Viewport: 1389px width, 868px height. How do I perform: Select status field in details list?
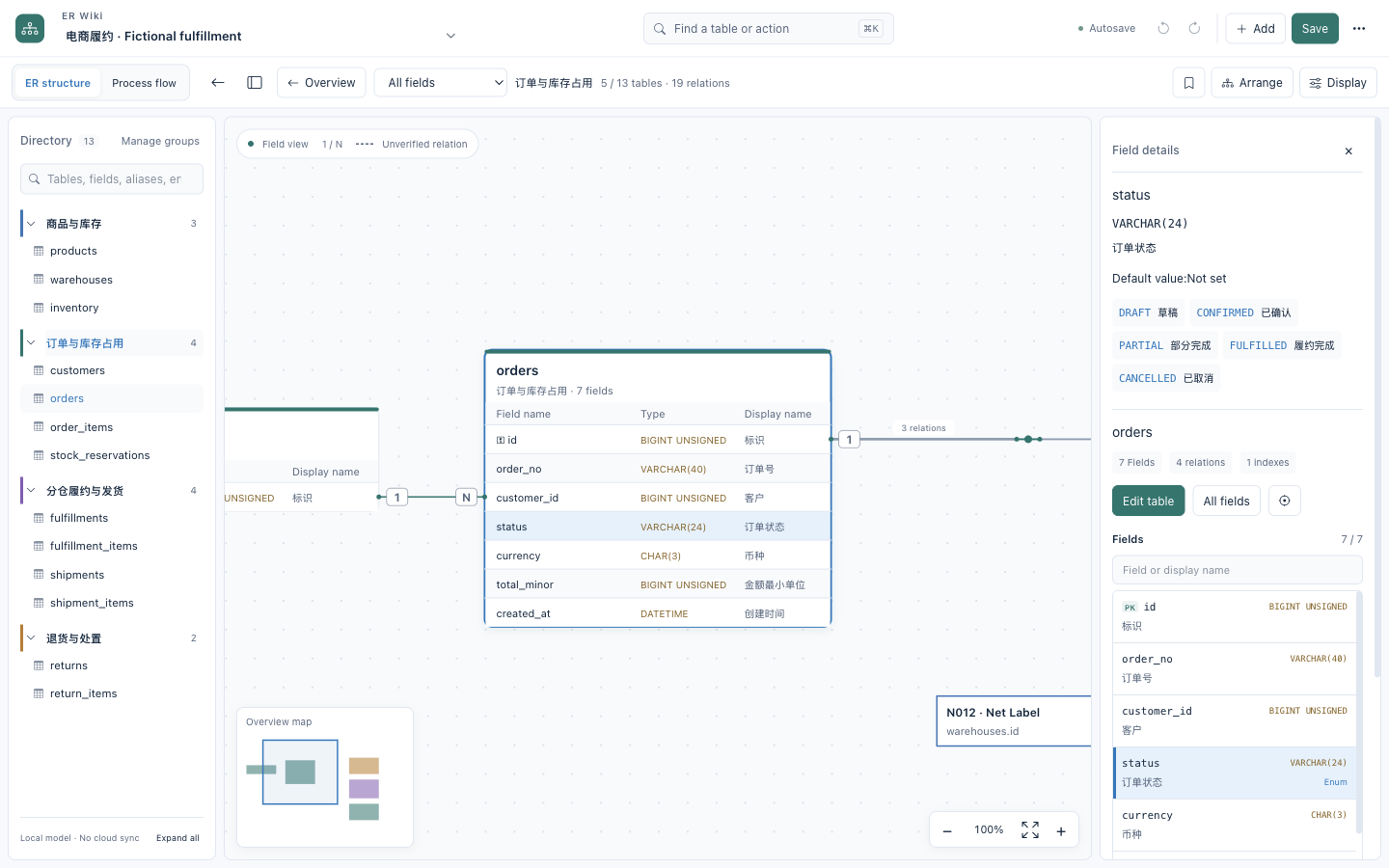1235,773
